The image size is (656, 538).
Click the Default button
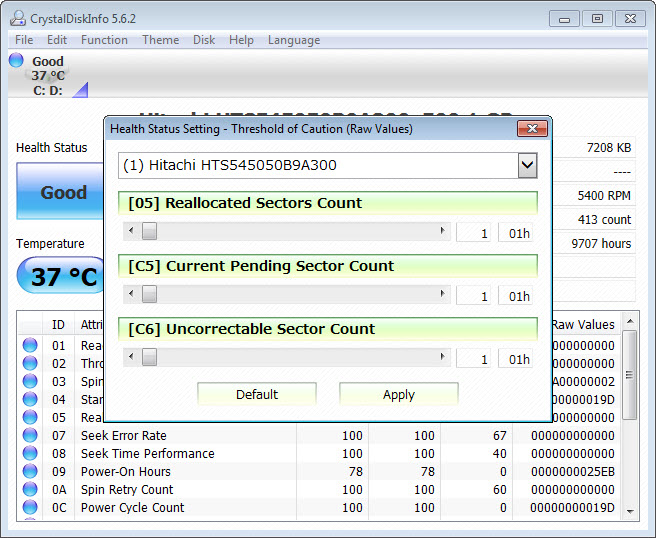click(257, 394)
